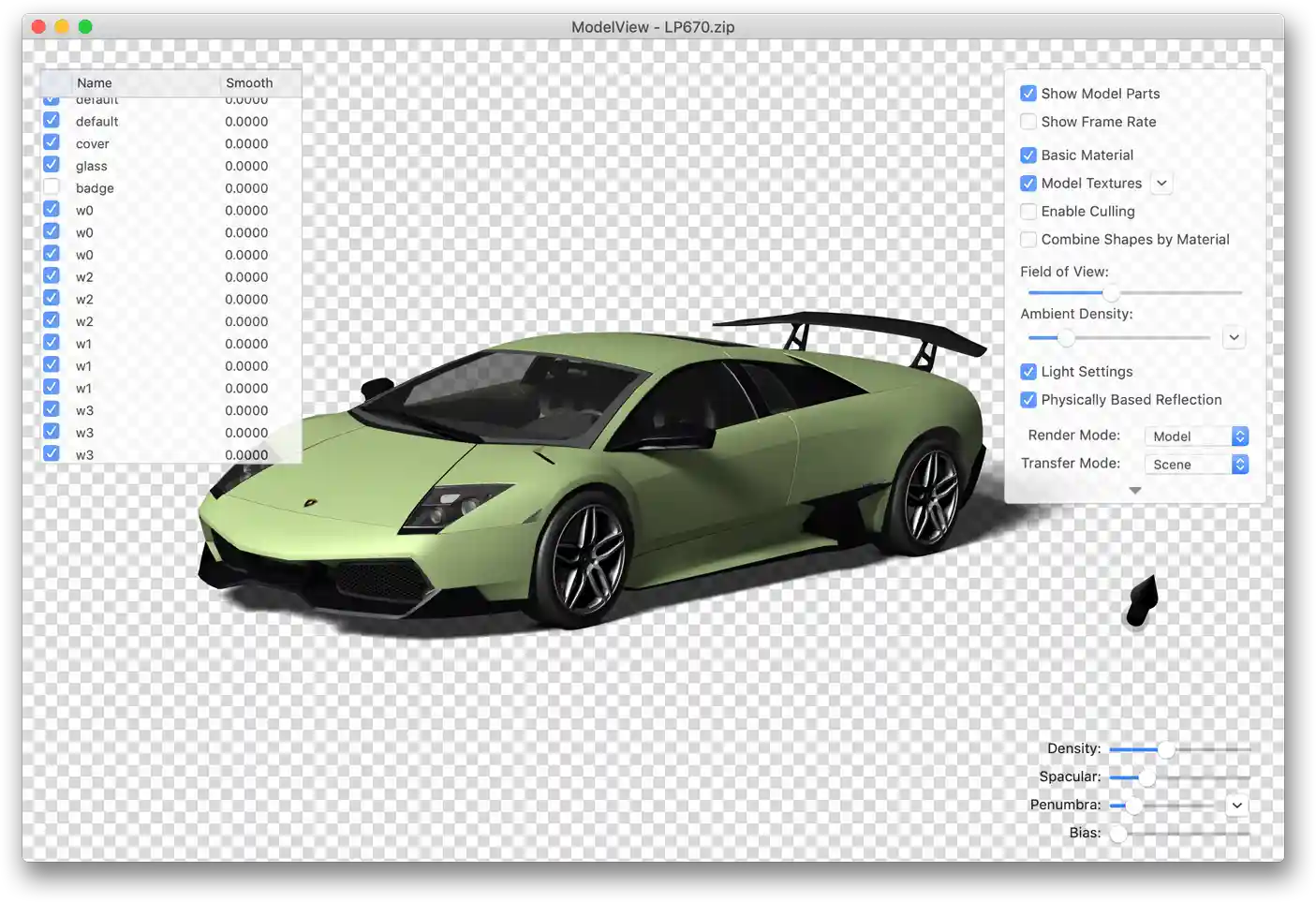
Task: Click the window's green zoom button
Action: tap(85, 26)
